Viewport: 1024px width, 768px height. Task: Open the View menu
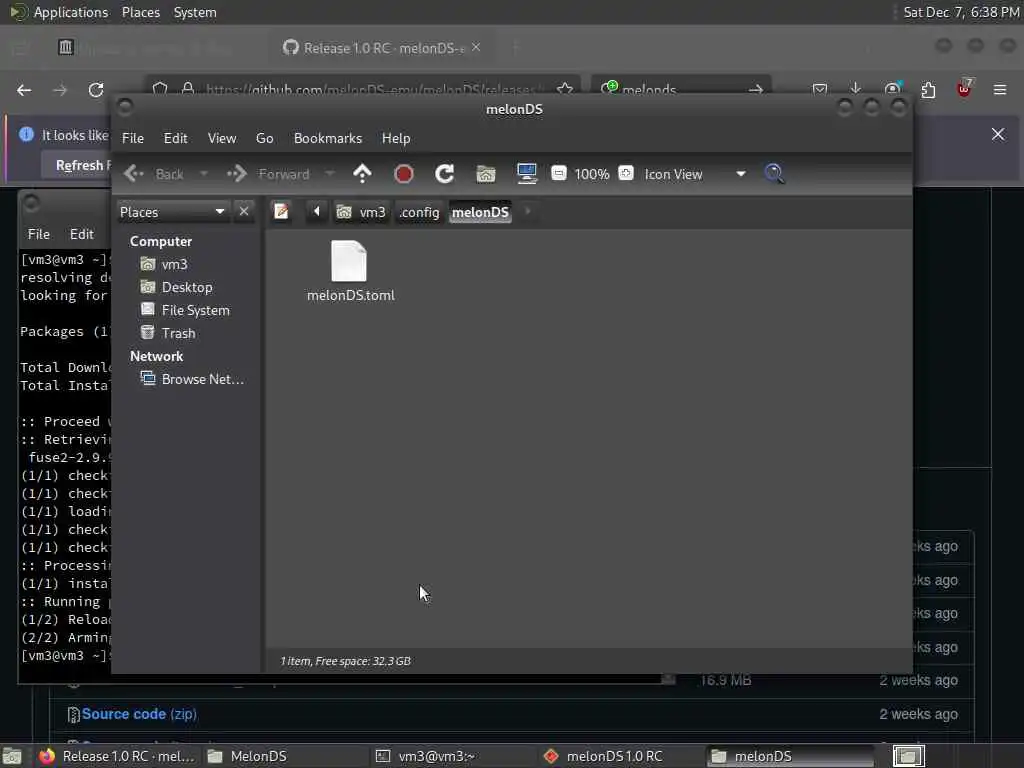(222, 138)
